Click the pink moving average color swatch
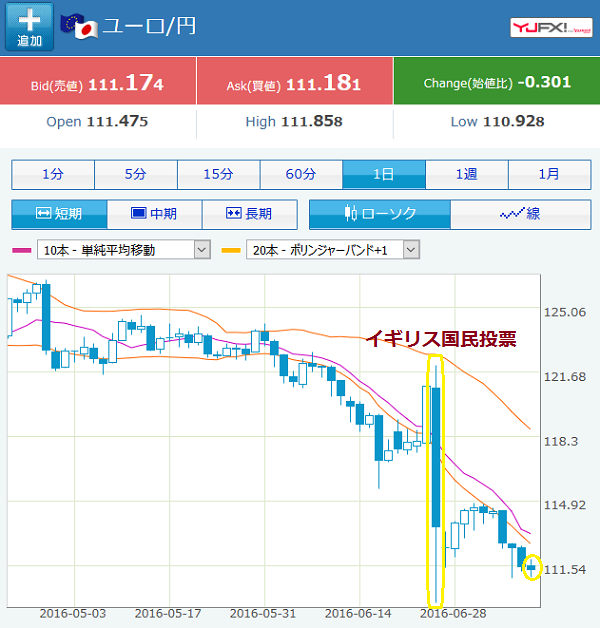The height and width of the screenshot is (628, 600). pyautogui.click(x=22, y=250)
